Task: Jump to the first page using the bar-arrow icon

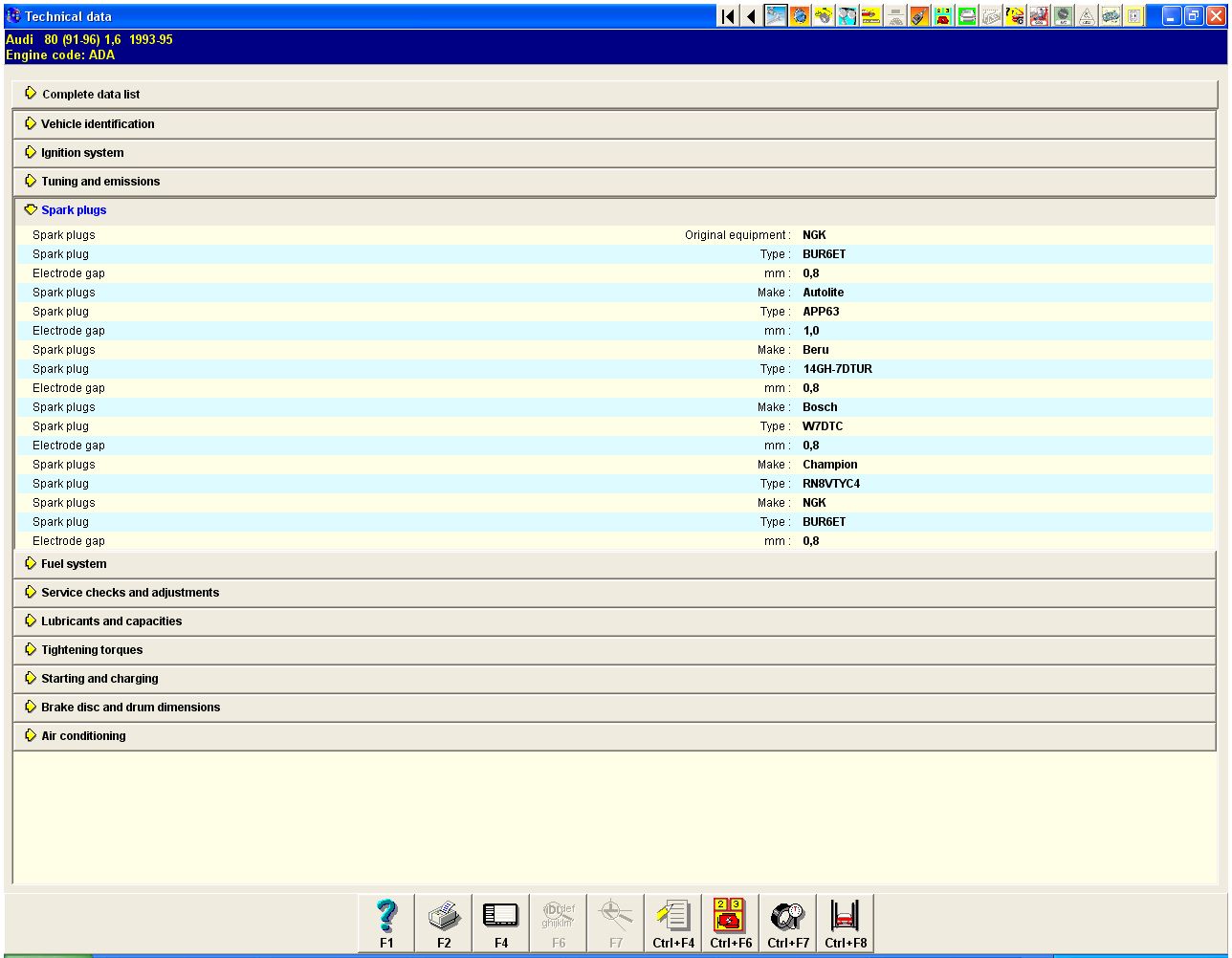Action: (728, 16)
